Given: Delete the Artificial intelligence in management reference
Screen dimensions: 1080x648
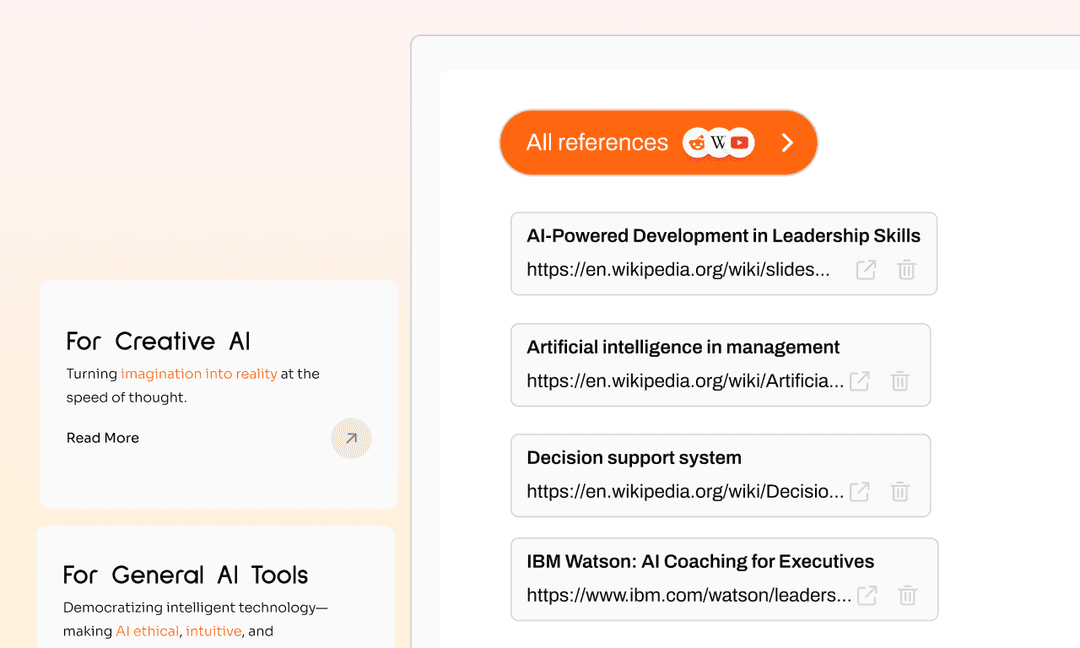Looking at the screenshot, I should point(900,381).
